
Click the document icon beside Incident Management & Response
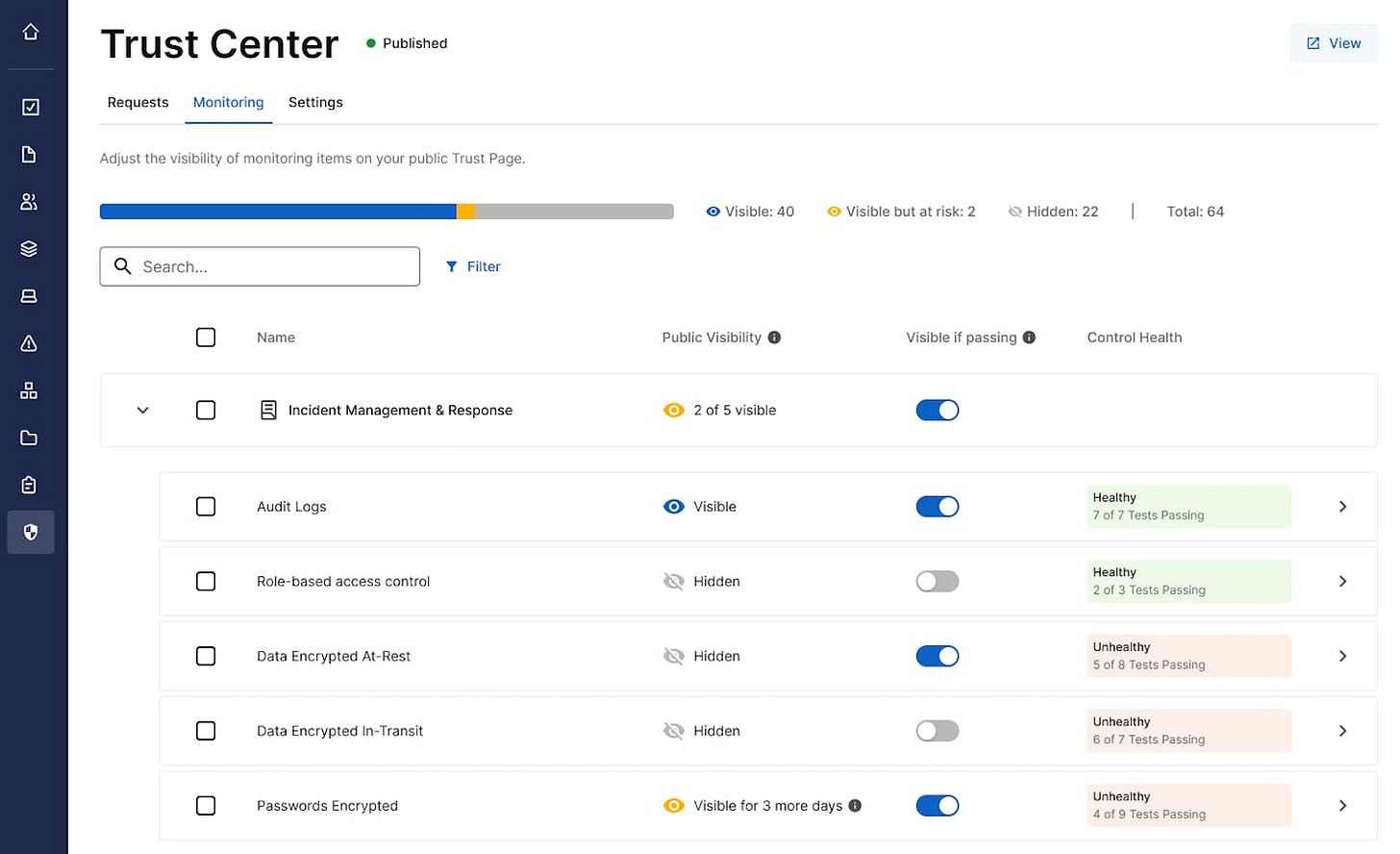pos(269,411)
